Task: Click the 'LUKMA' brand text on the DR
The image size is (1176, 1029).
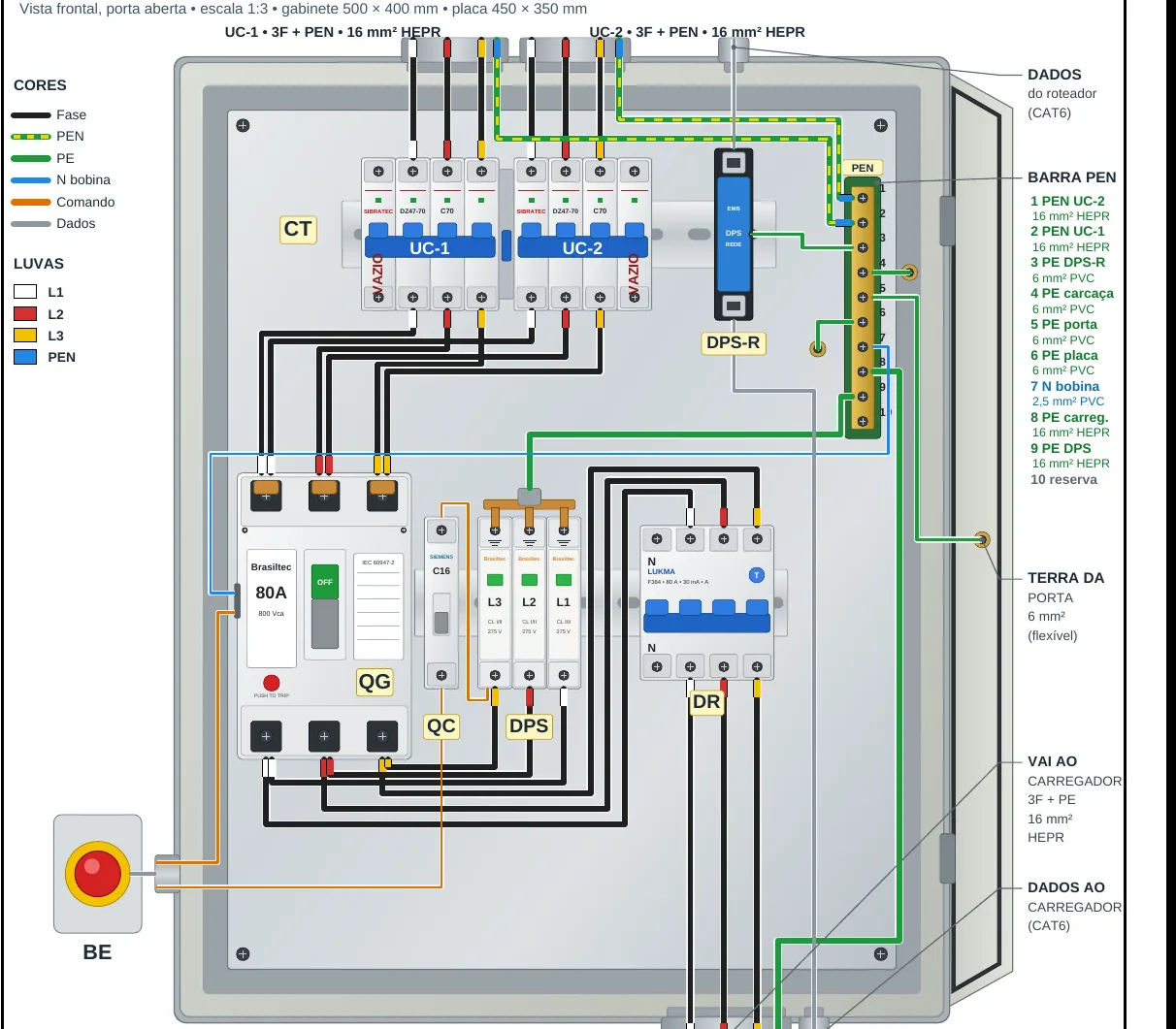Action: [662, 571]
